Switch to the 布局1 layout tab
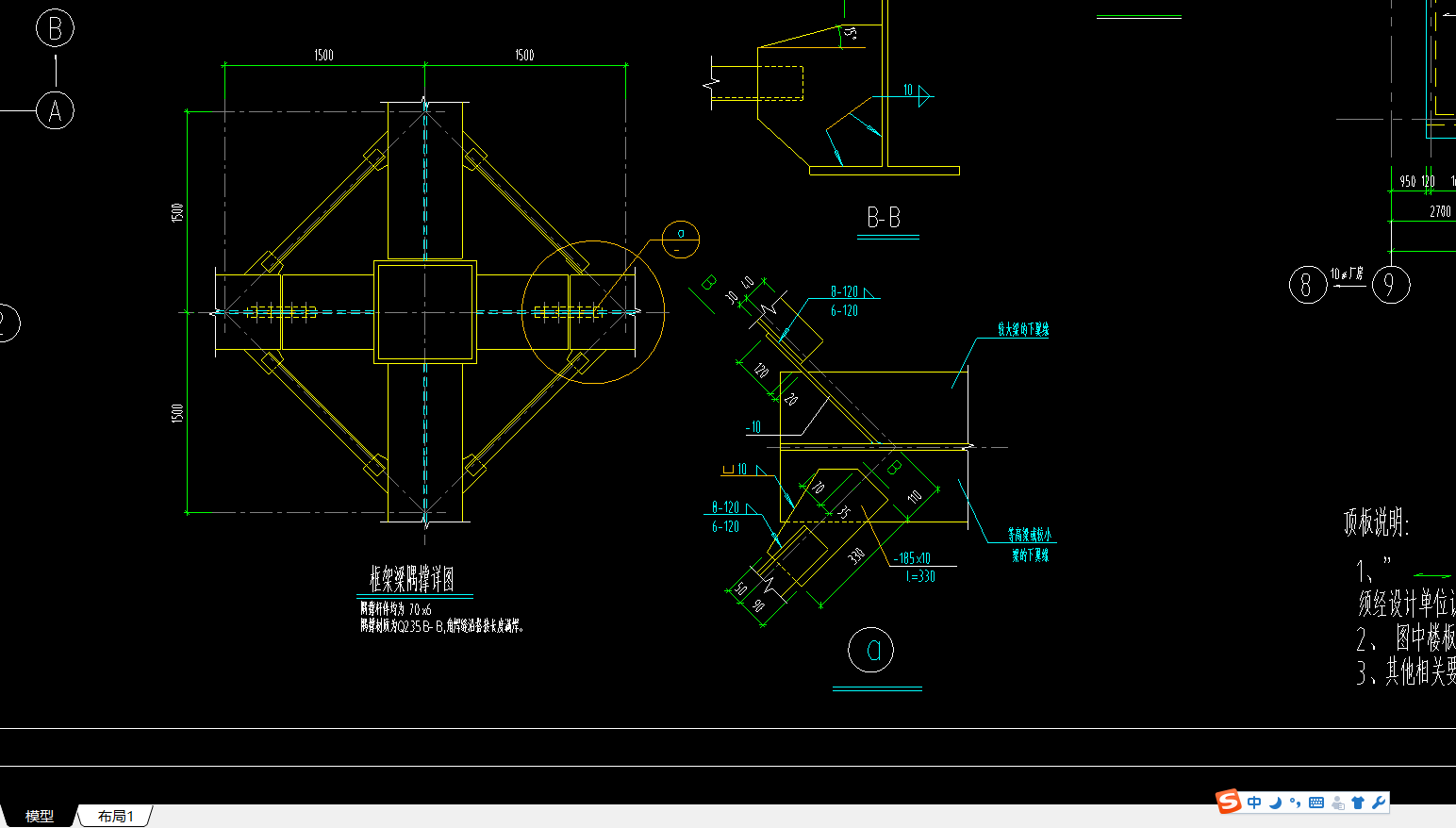The height and width of the screenshot is (828, 1456). pyautogui.click(x=116, y=816)
